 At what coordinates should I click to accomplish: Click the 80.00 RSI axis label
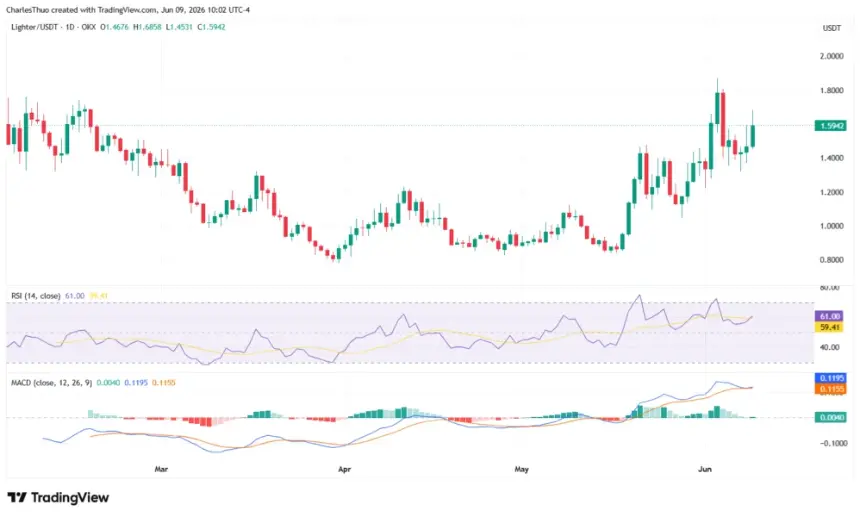click(829, 288)
